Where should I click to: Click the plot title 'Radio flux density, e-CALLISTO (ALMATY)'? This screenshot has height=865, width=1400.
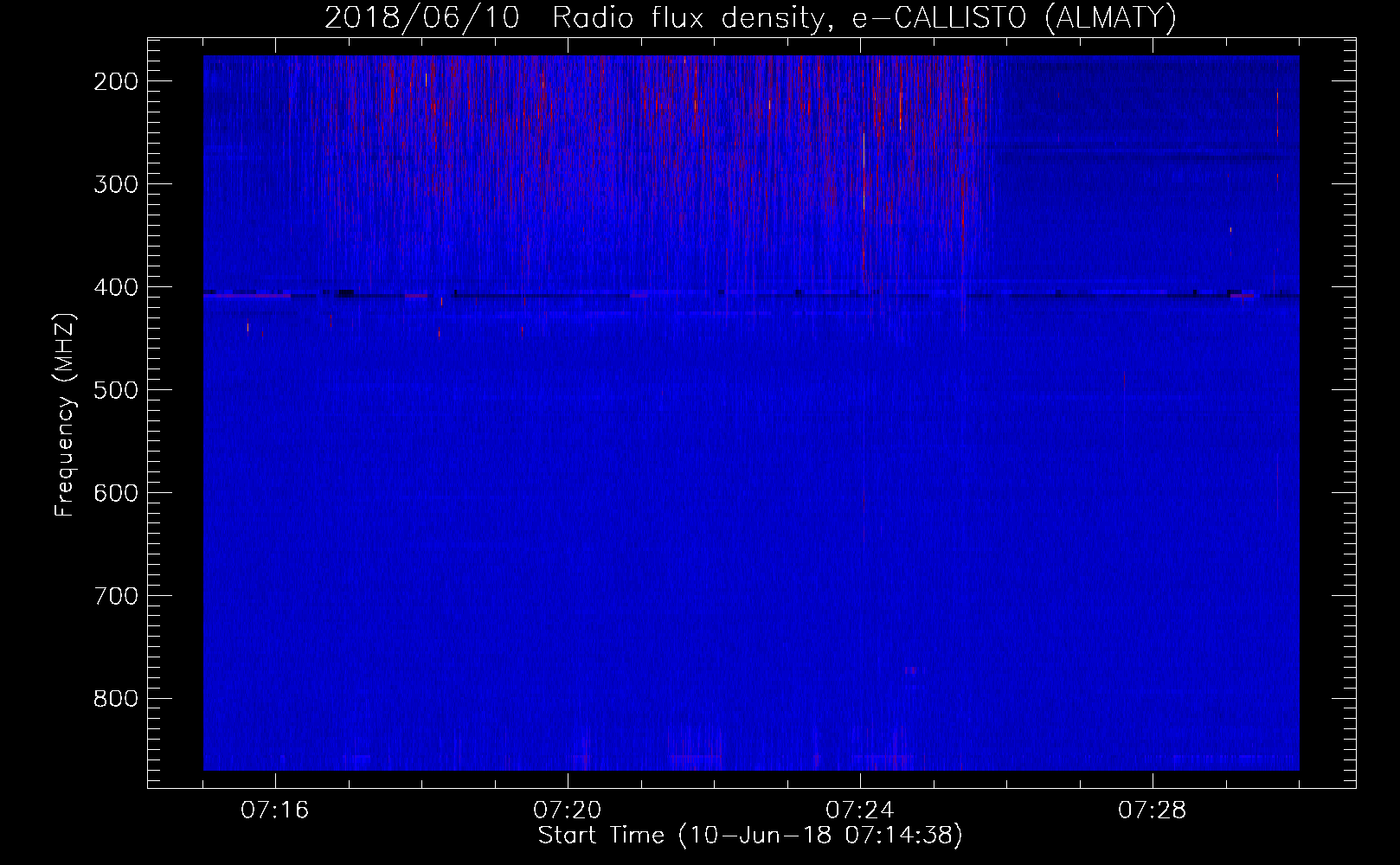click(864, 18)
